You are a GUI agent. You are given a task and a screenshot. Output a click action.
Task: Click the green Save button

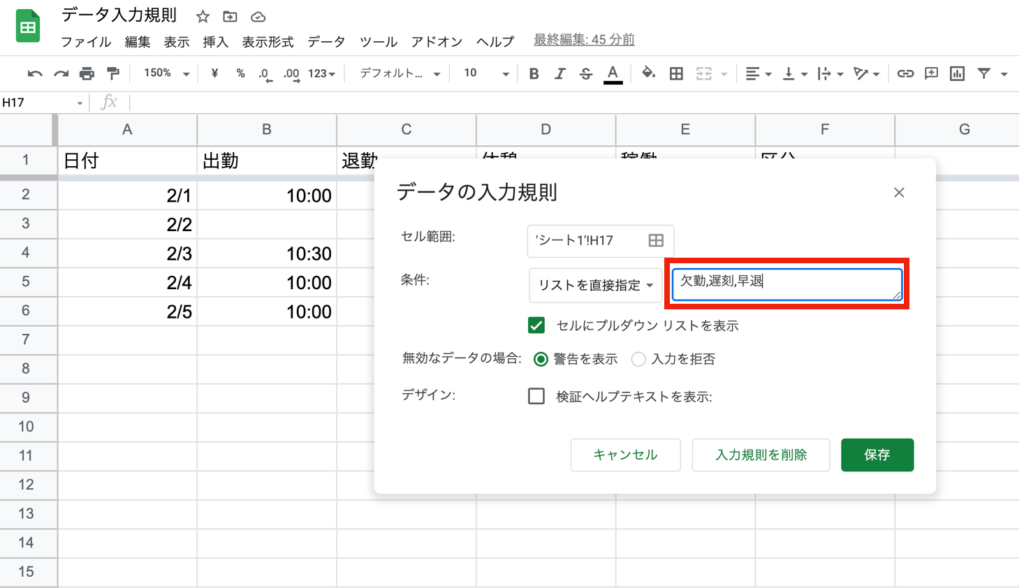tap(877, 455)
